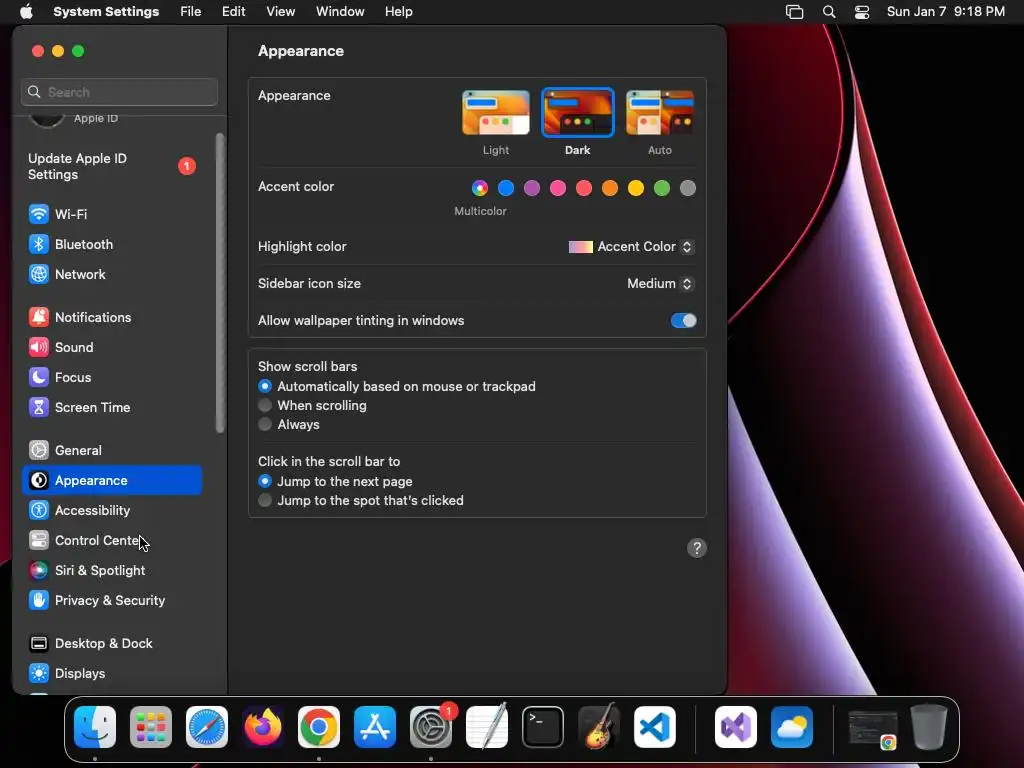Open the Edit menu
1024x768 pixels.
233,12
